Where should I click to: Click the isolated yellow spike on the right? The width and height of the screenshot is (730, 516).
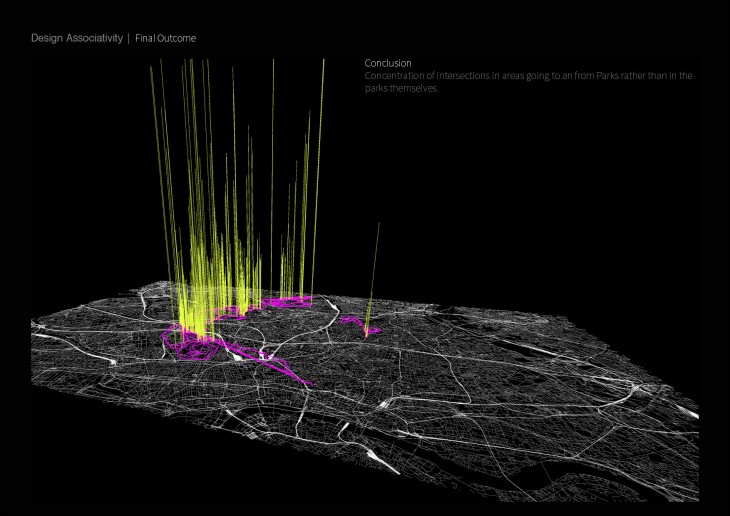pyautogui.click(x=378, y=226)
